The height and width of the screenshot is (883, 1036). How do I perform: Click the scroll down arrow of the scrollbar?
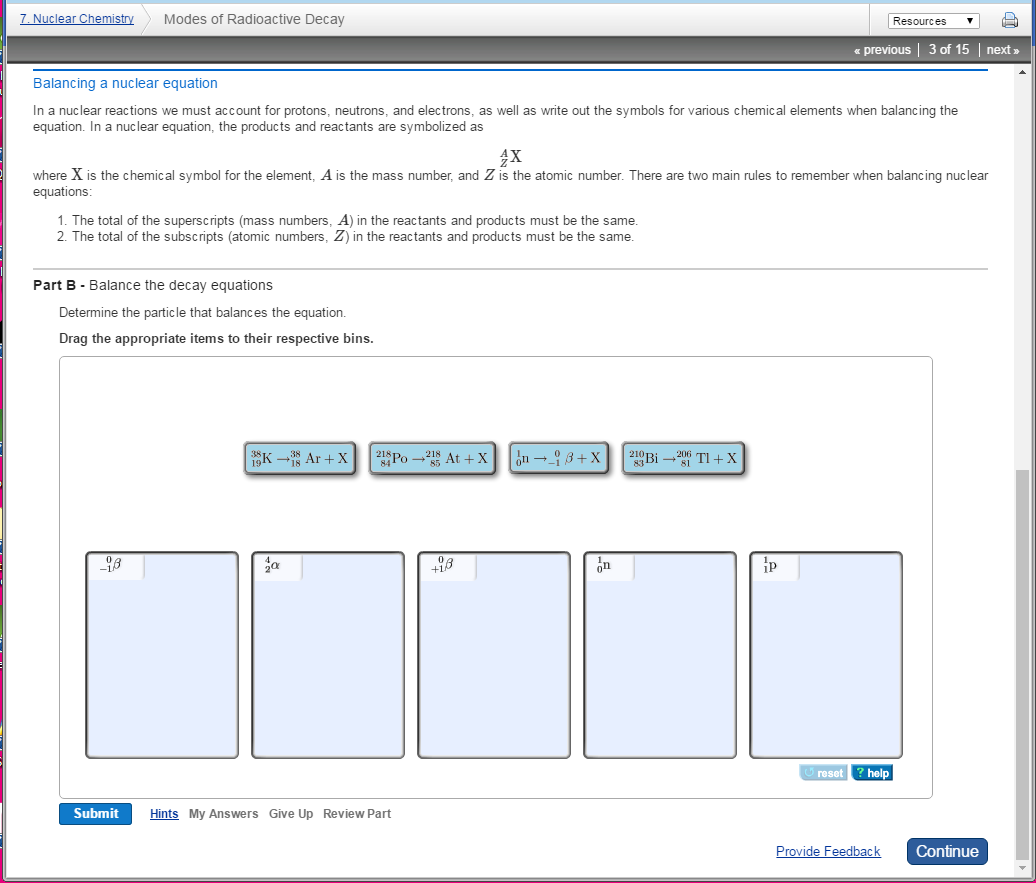pyautogui.click(x=1023, y=868)
